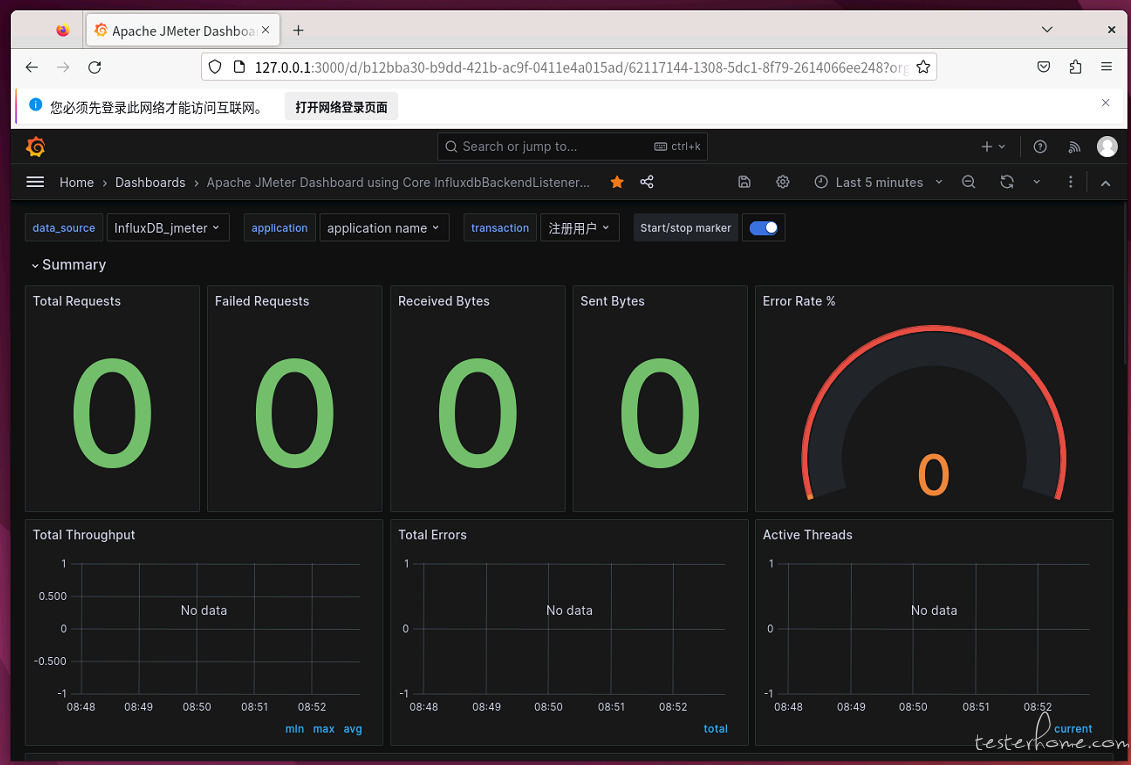The width and height of the screenshot is (1131, 765).
Task: Close the Apache JMeter Dashboard tab
Action: [x=265, y=30]
